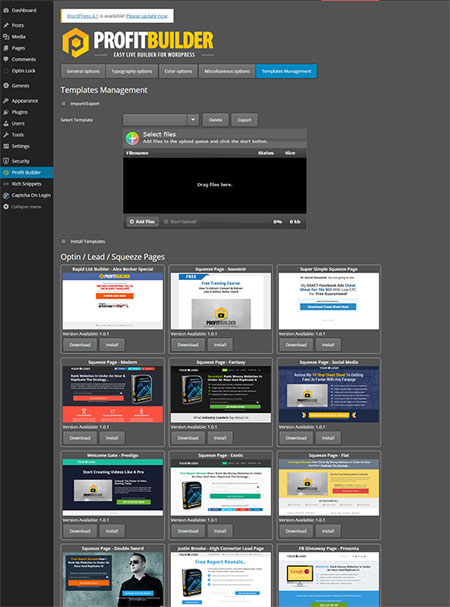Click the Captcha On Login icon

pyautogui.click(x=6, y=195)
